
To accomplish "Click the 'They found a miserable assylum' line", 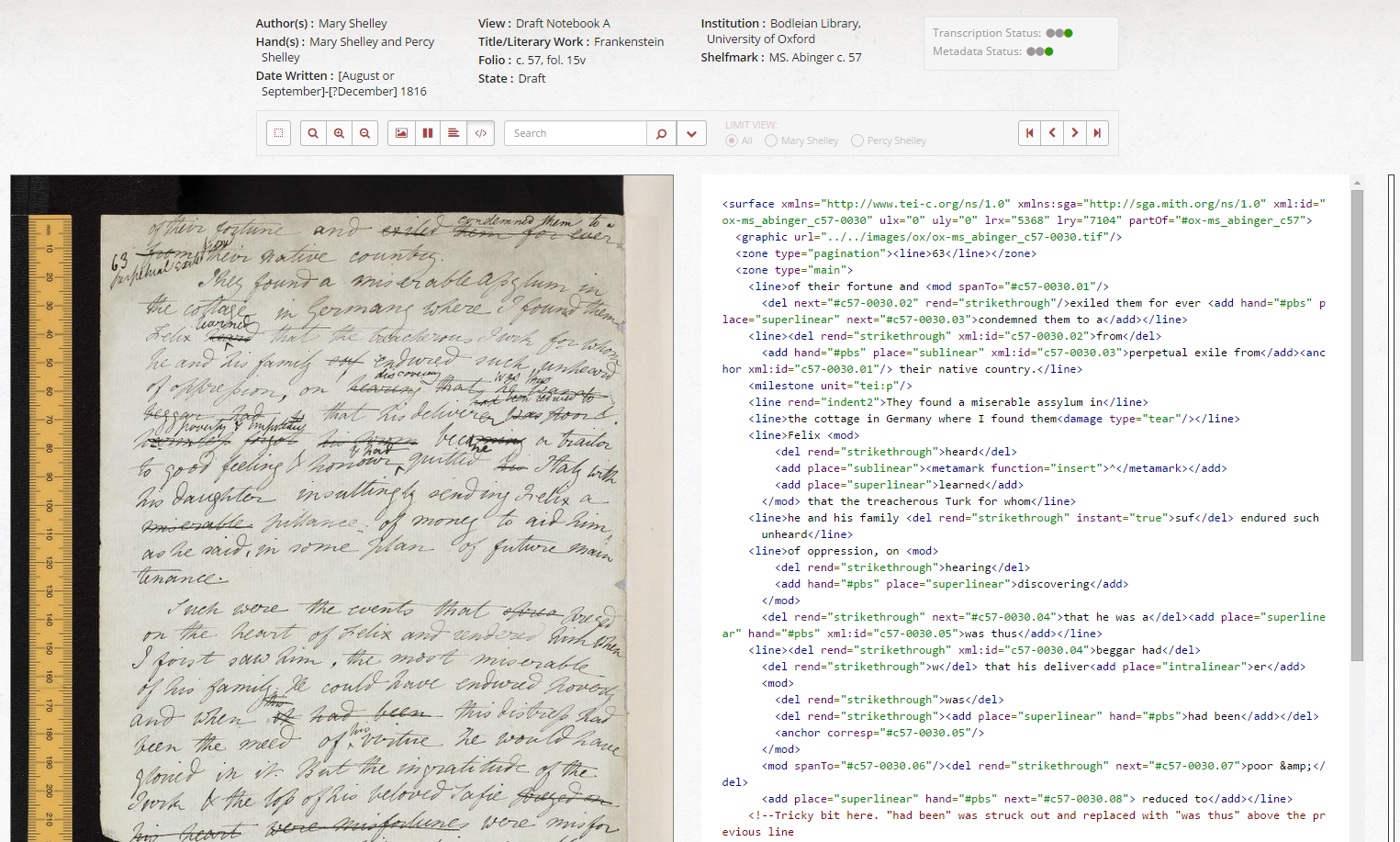I will tap(948, 402).
